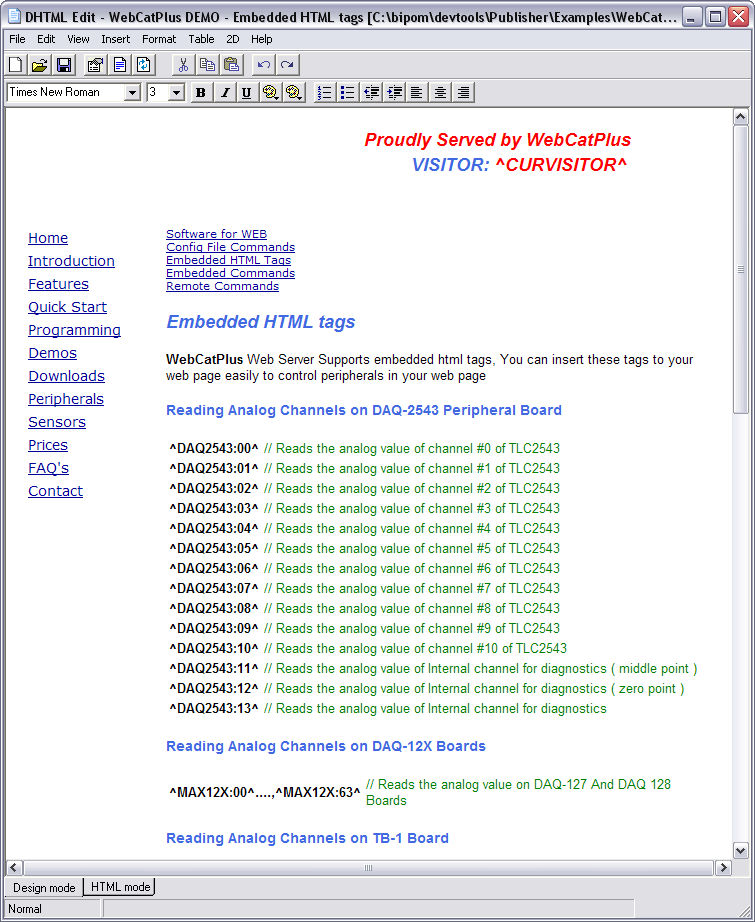Follow the Prices link
755x922 pixels.
click(48, 445)
